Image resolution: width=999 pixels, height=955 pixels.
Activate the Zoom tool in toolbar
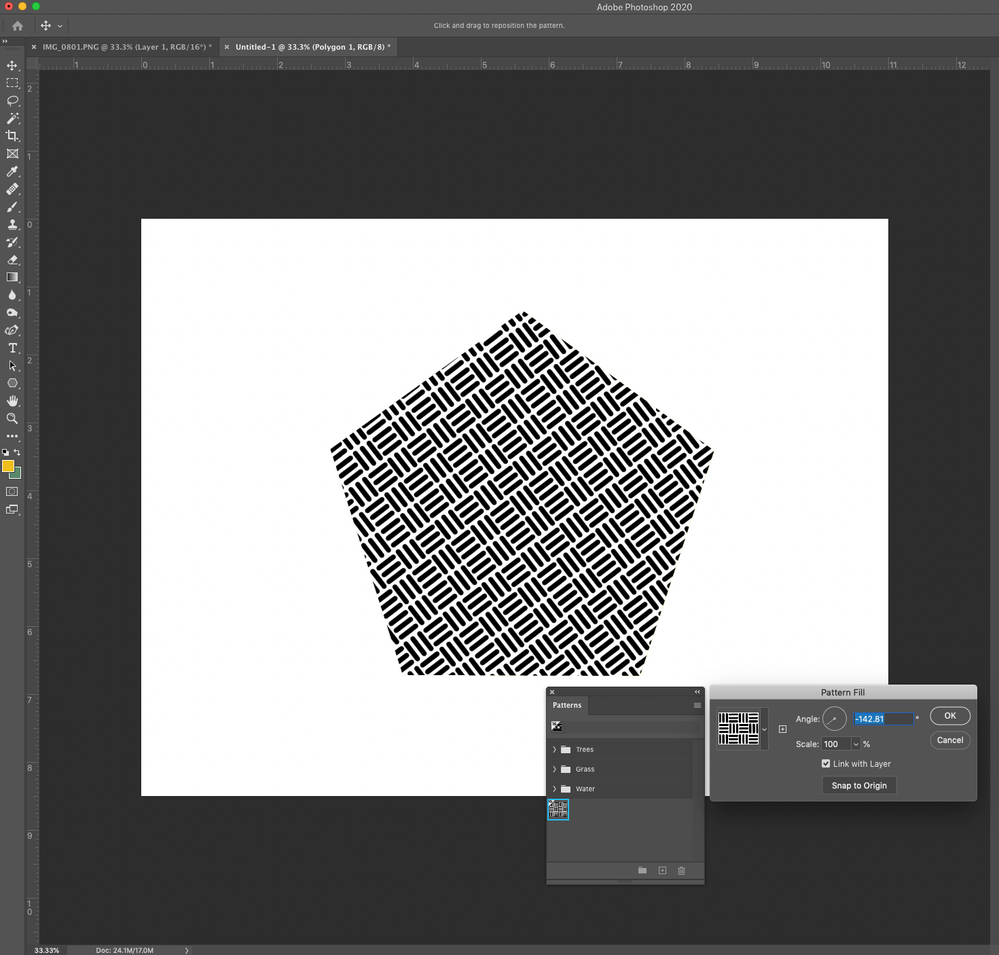[12, 419]
